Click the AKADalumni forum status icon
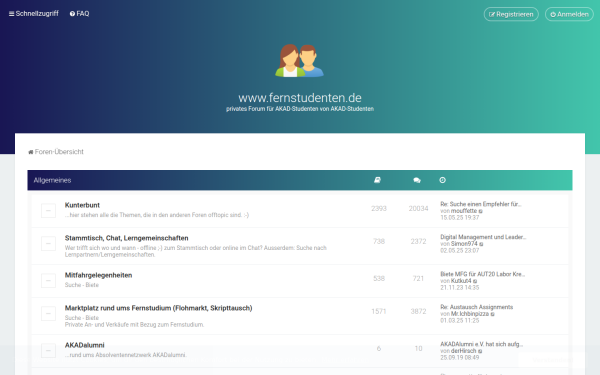This screenshot has width=600, height=375. (48, 351)
